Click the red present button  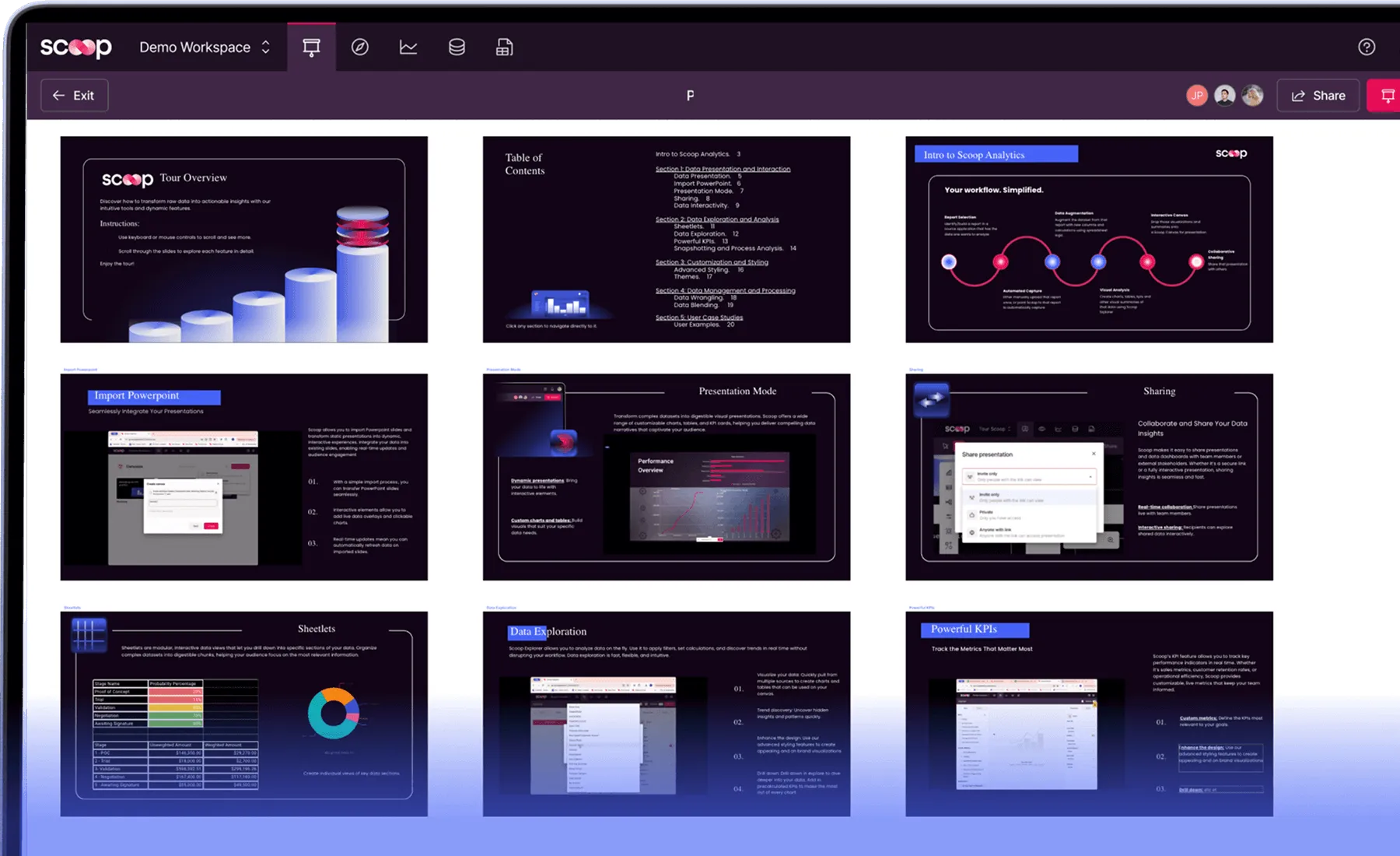(x=1385, y=96)
